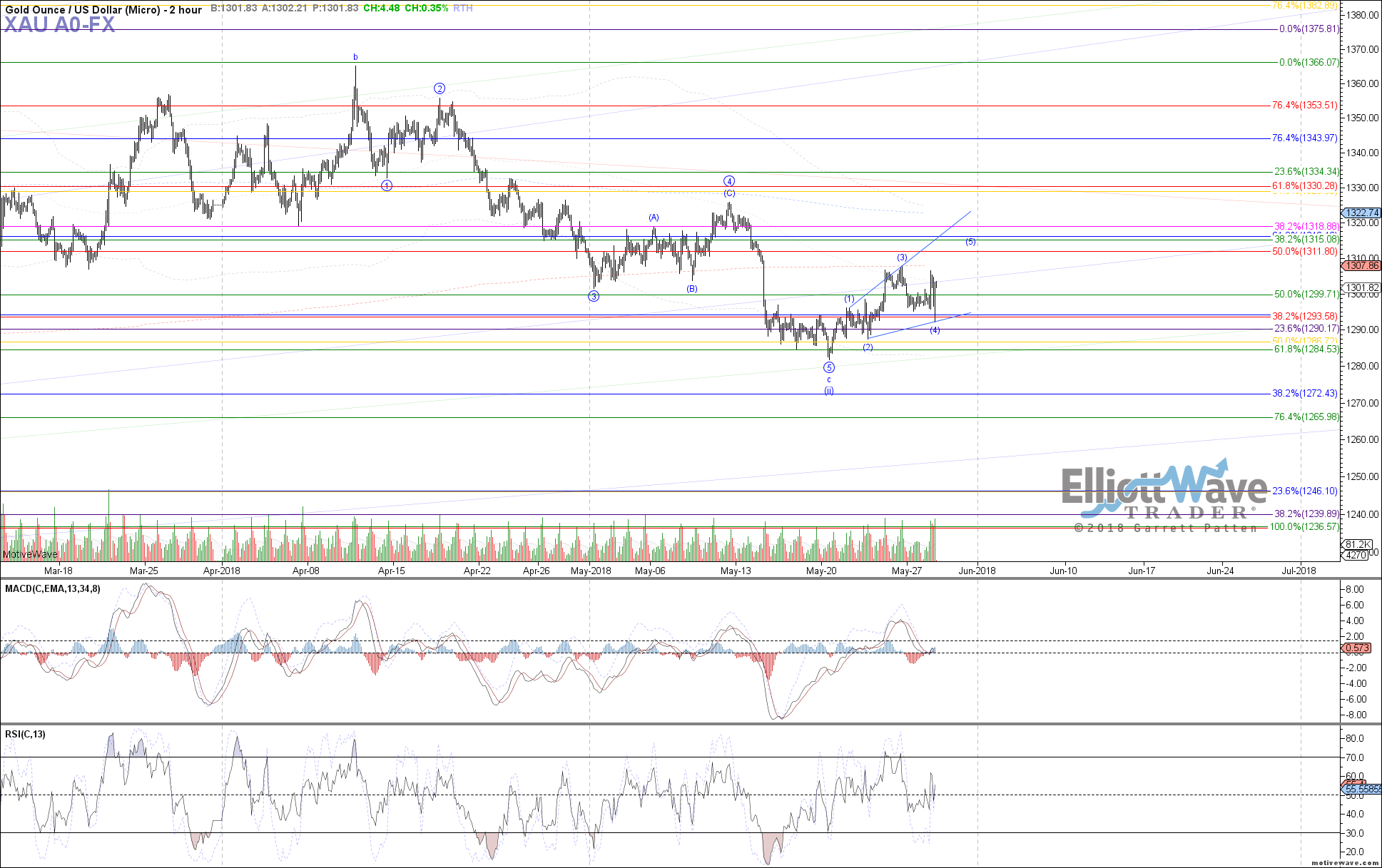Viewport: 1382px width, 868px height.
Task: Click the blue (5) projected wave target
Action: 971,242
